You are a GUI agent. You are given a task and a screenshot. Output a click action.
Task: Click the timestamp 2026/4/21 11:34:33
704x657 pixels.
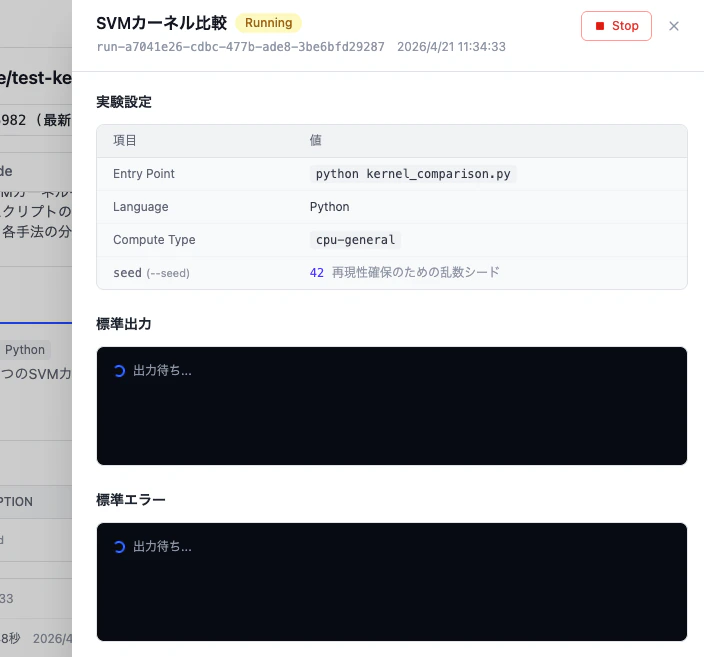point(451,47)
